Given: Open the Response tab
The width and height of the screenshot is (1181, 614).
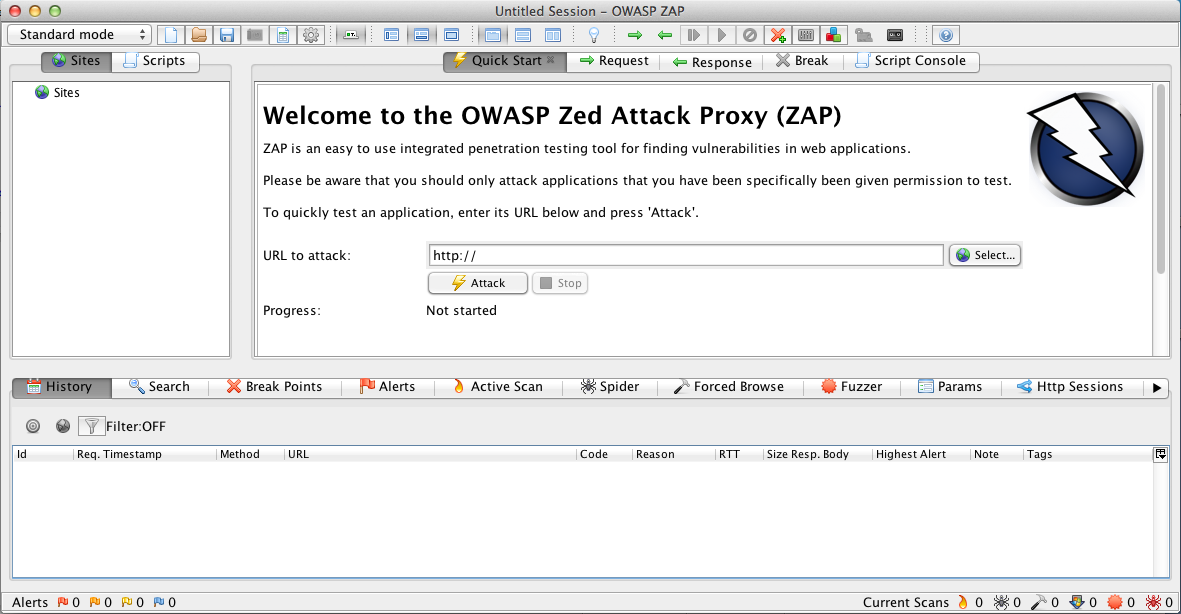Looking at the screenshot, I should point(712,62).
